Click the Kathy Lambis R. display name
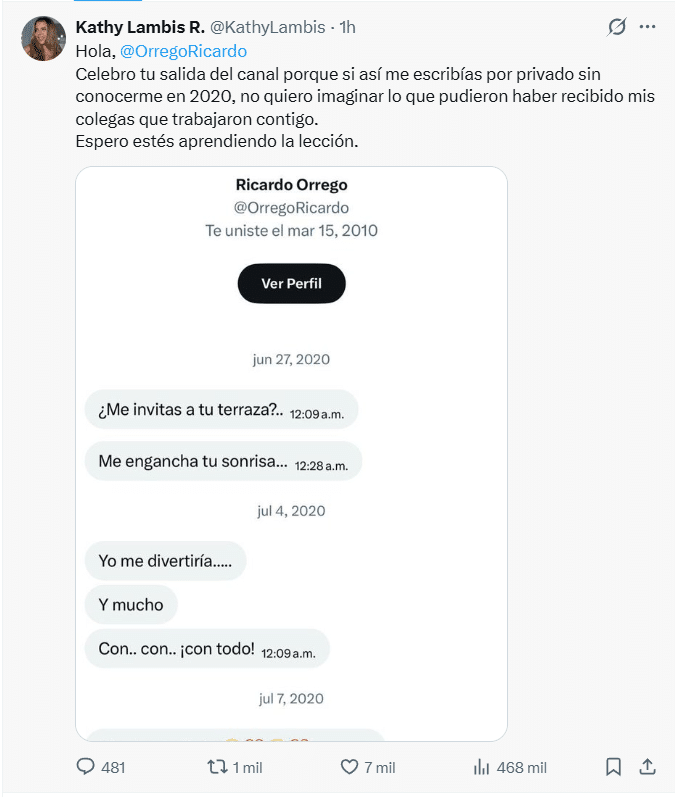Image resolution: width=675 pixels, height=797 pixels. pyautogui.click(x=140, y=27)
